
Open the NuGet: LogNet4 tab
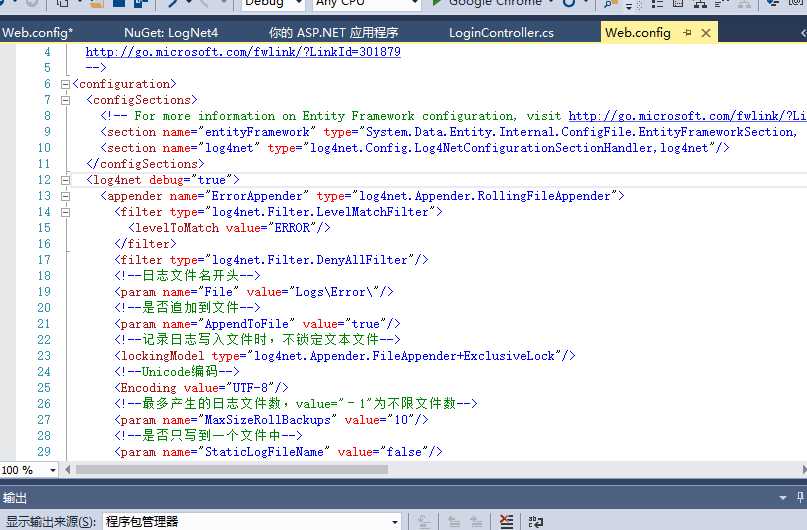(171, 33)
